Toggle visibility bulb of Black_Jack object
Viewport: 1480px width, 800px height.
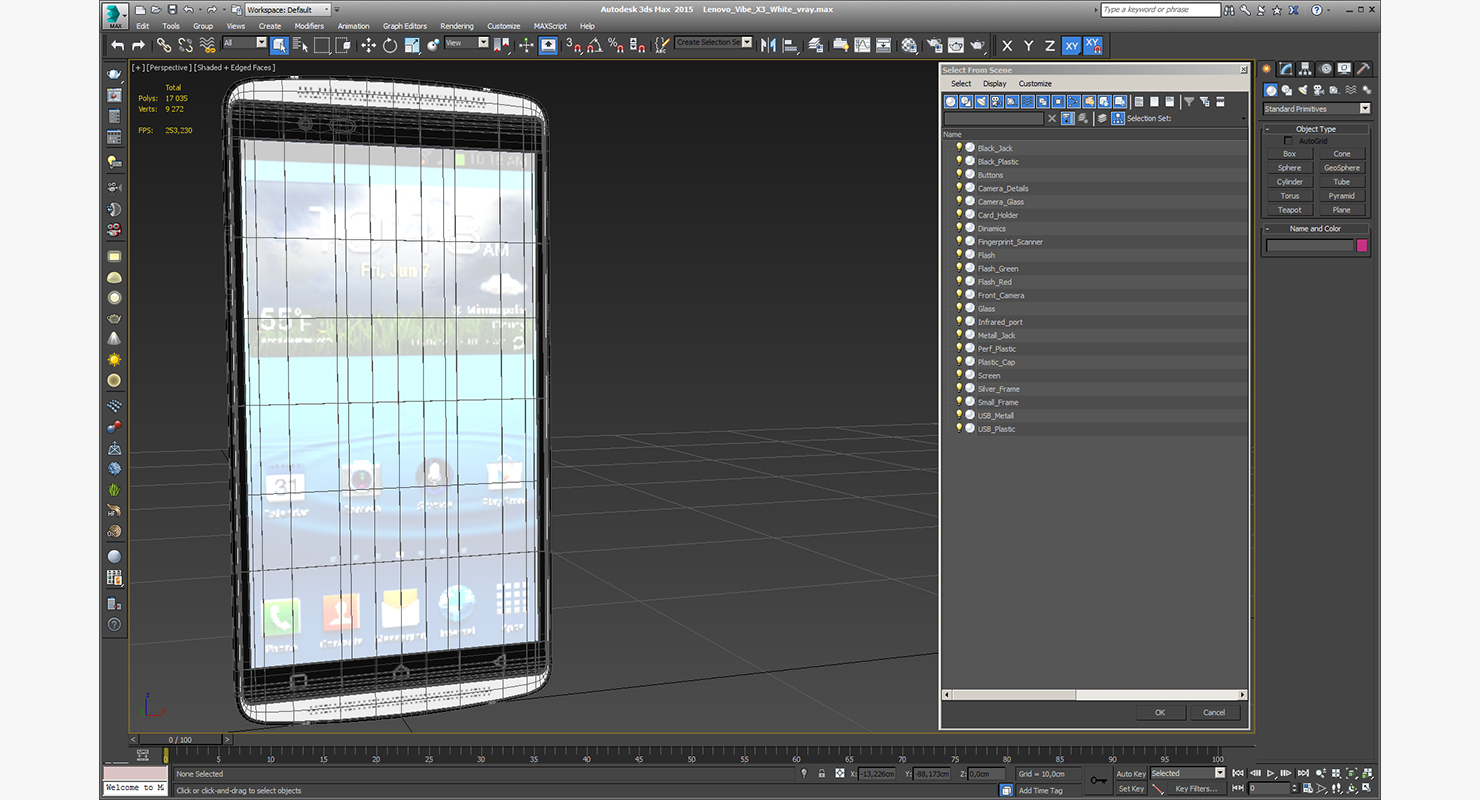[x=958, y=147]
